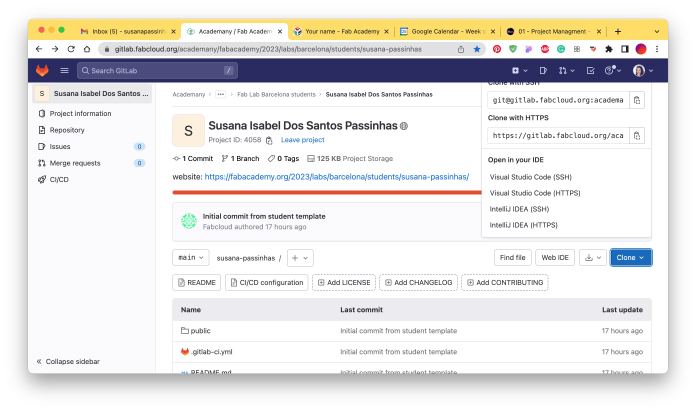Click the browser forward arrow
The width and height of the screenshot is (696, 411).
pos(55,49)
